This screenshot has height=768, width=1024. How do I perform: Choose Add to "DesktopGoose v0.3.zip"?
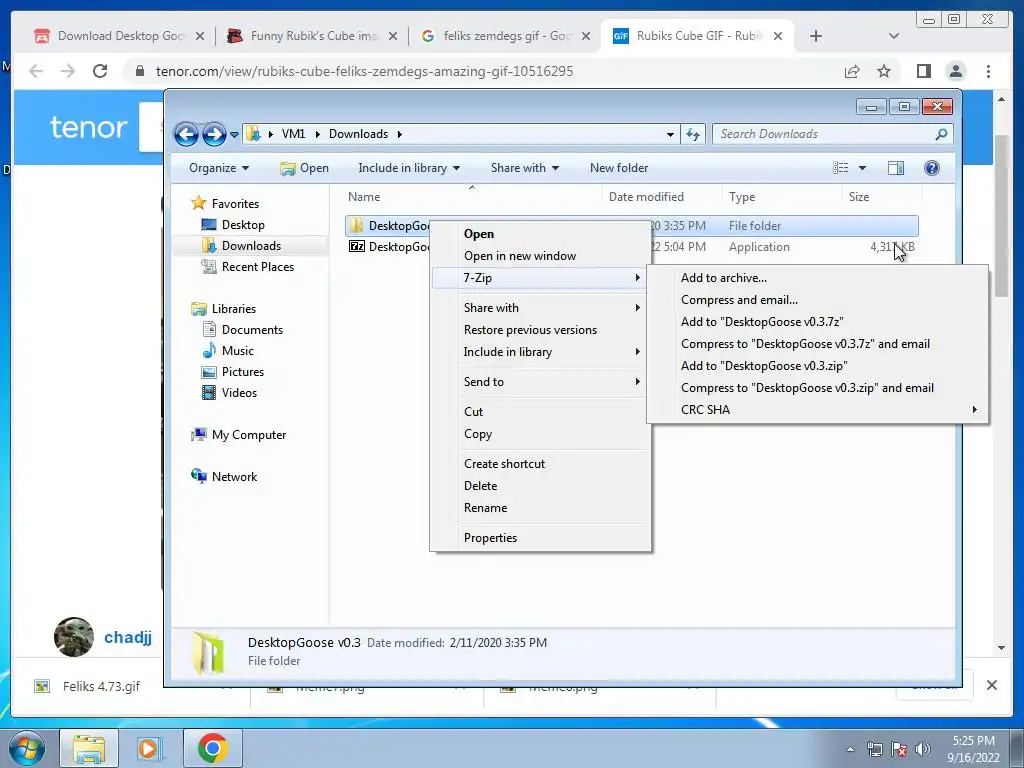pos(818,366)
